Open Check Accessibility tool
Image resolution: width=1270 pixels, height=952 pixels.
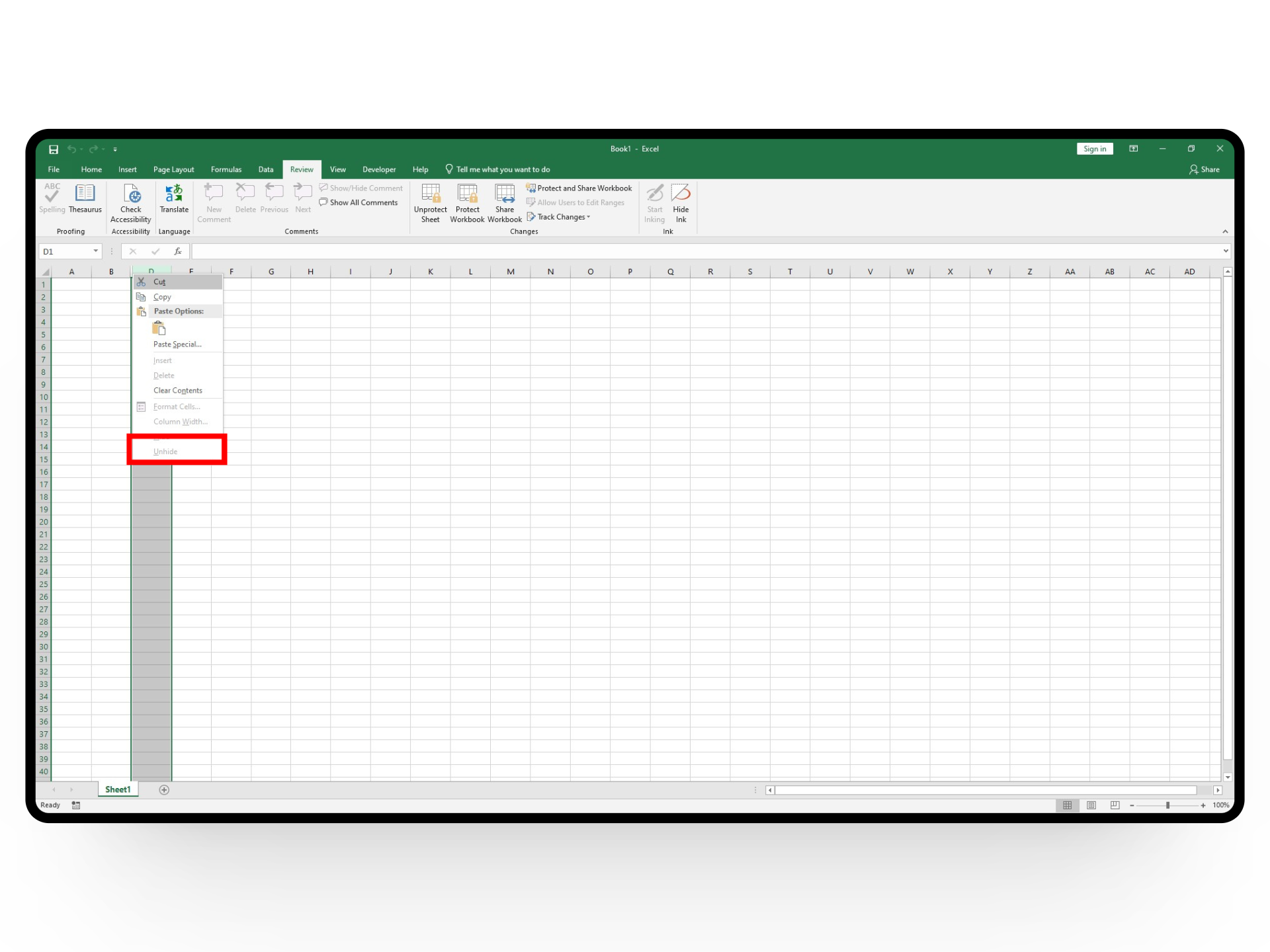(131, 194)
